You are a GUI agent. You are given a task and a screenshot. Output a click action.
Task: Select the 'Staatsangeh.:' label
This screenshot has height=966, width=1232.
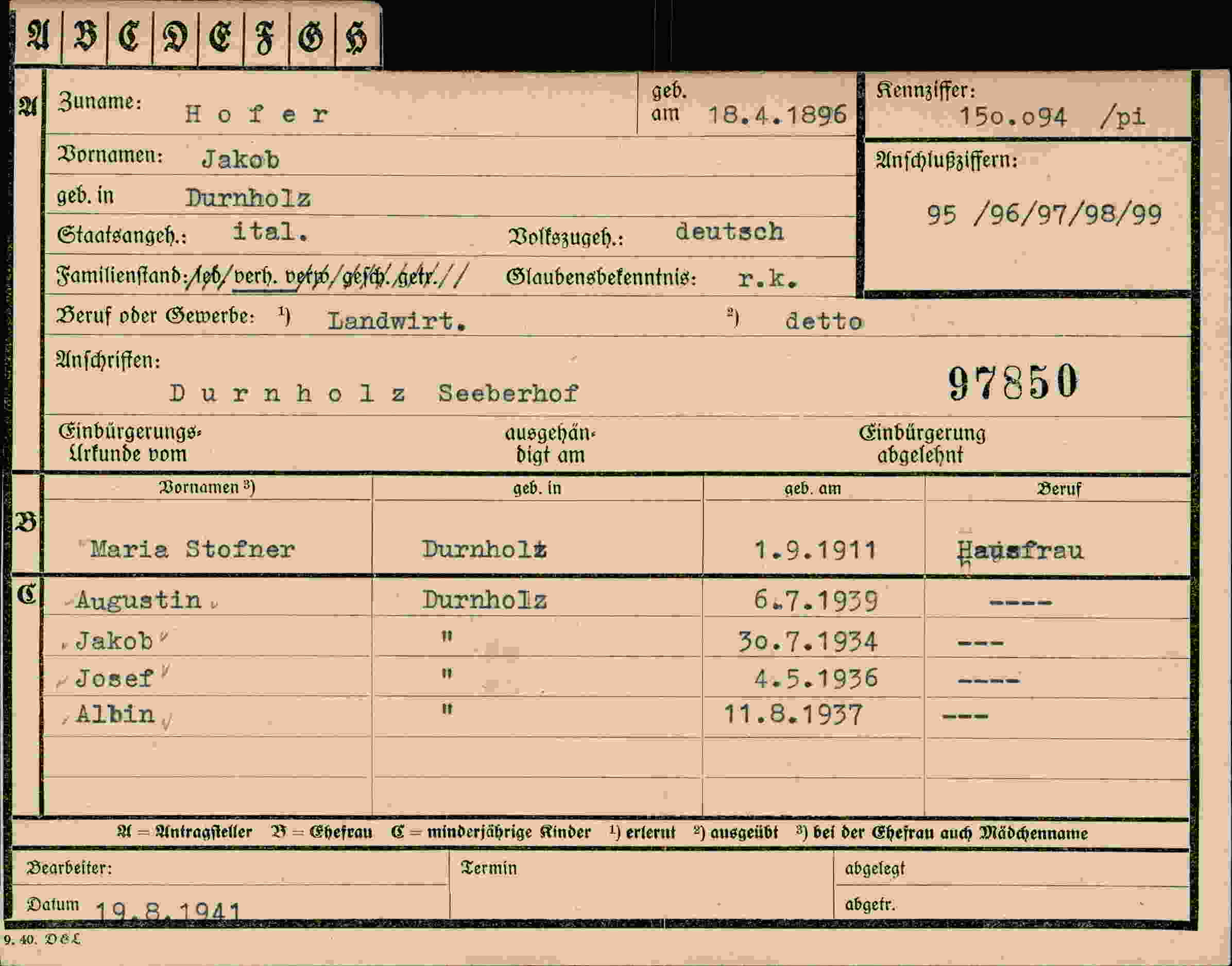click(x=122, y=235)
